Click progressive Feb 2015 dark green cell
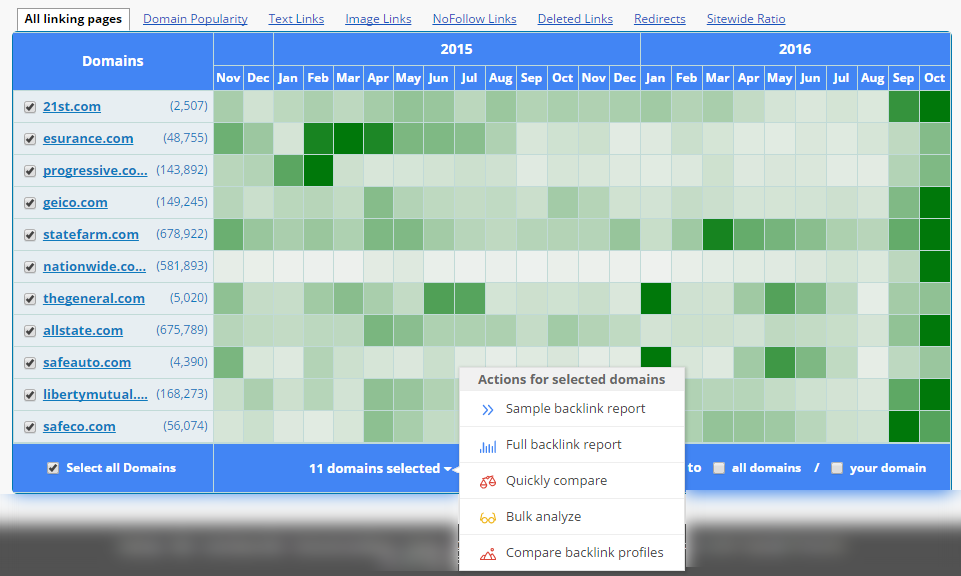 point(318,170)
